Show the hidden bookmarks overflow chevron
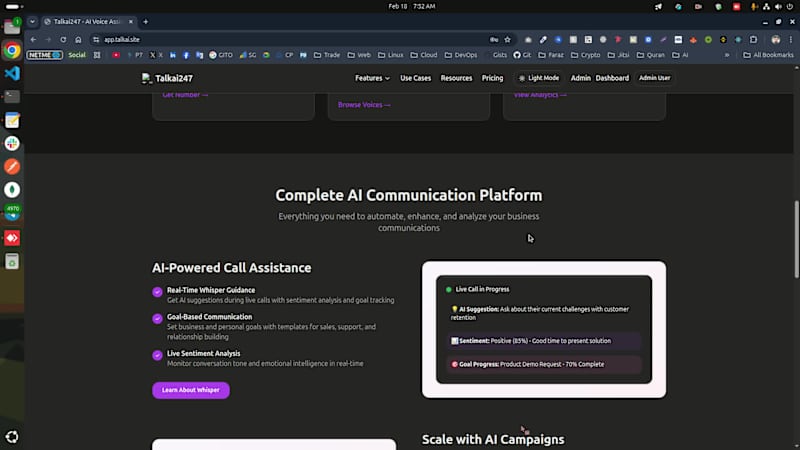This screenshot has height=450, width=800. point(727,55)
